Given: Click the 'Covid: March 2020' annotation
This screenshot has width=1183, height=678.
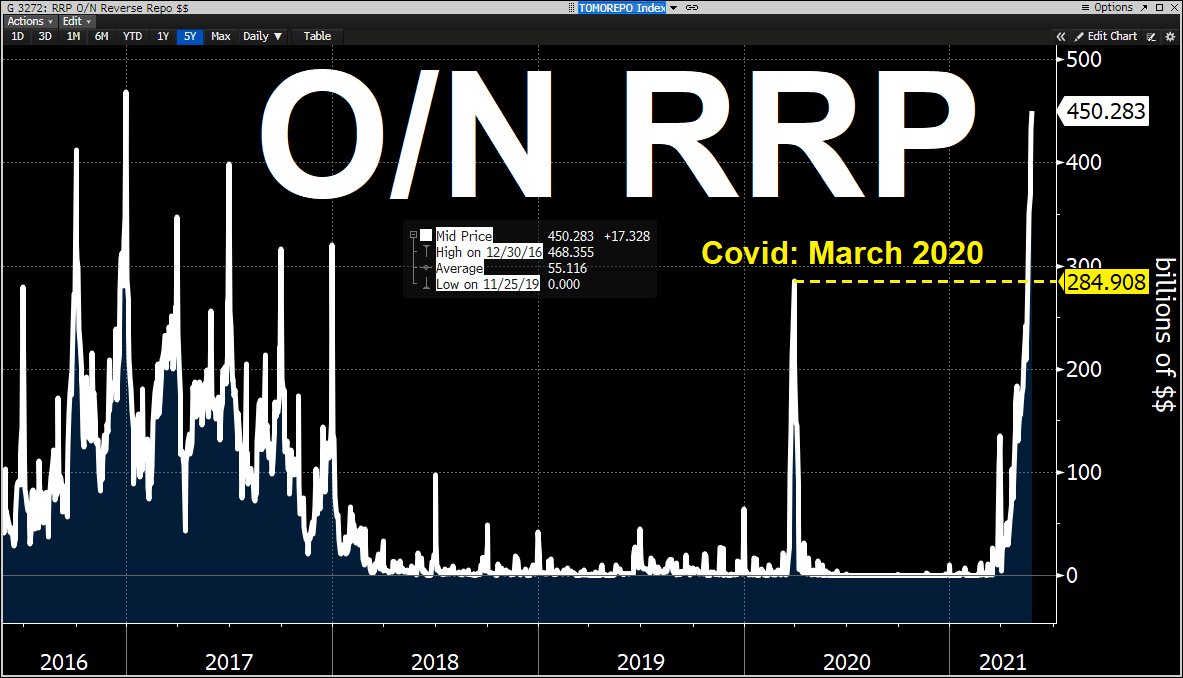Looking at the screenshot, I should tap(842, 253).
